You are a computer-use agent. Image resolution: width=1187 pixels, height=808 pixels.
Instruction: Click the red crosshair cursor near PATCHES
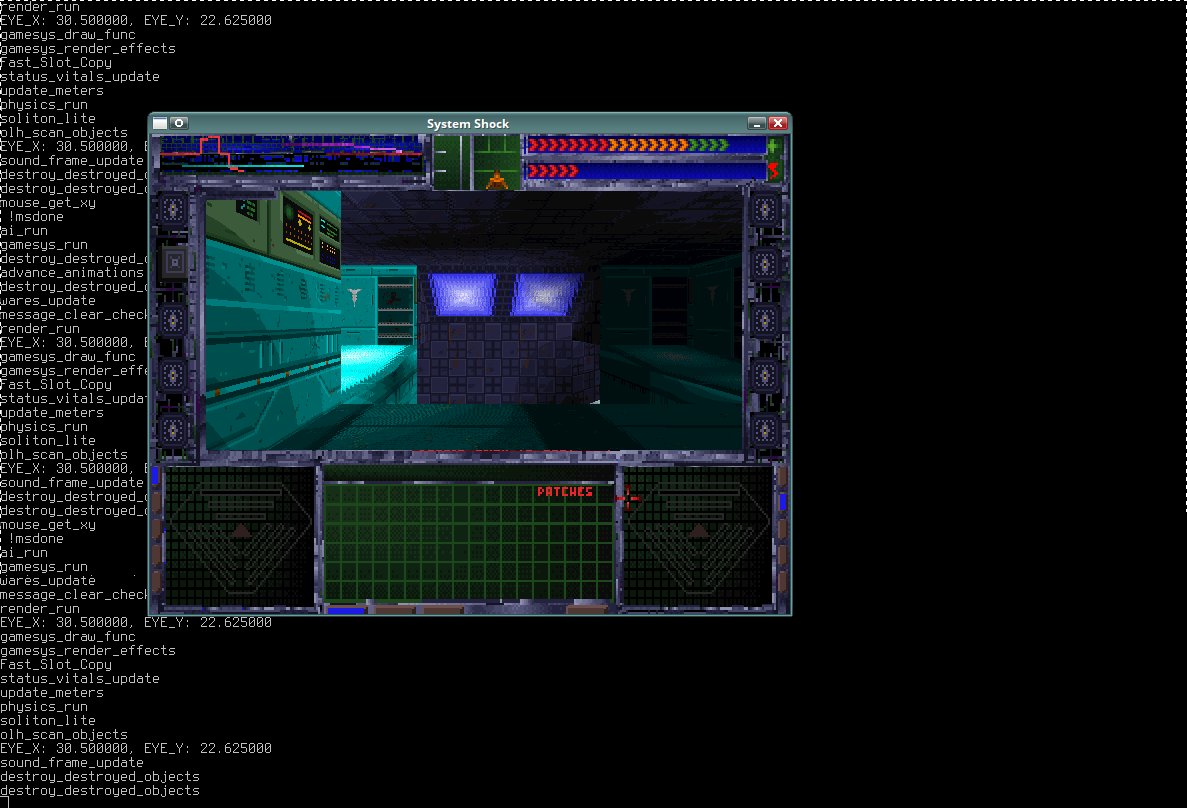click(628, 498)
